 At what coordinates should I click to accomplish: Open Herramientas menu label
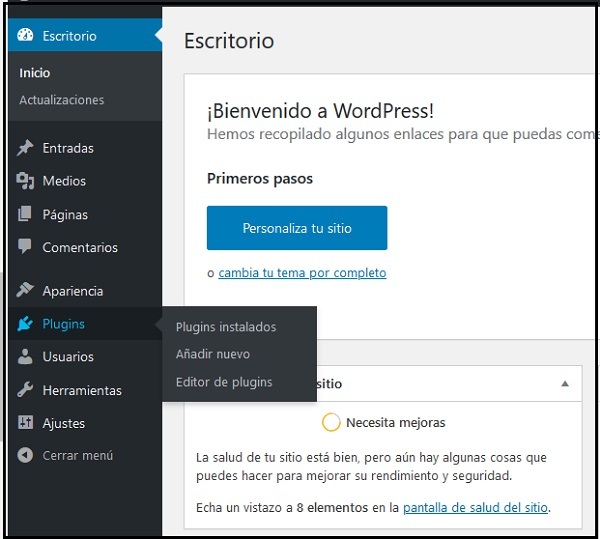point(82,390)
